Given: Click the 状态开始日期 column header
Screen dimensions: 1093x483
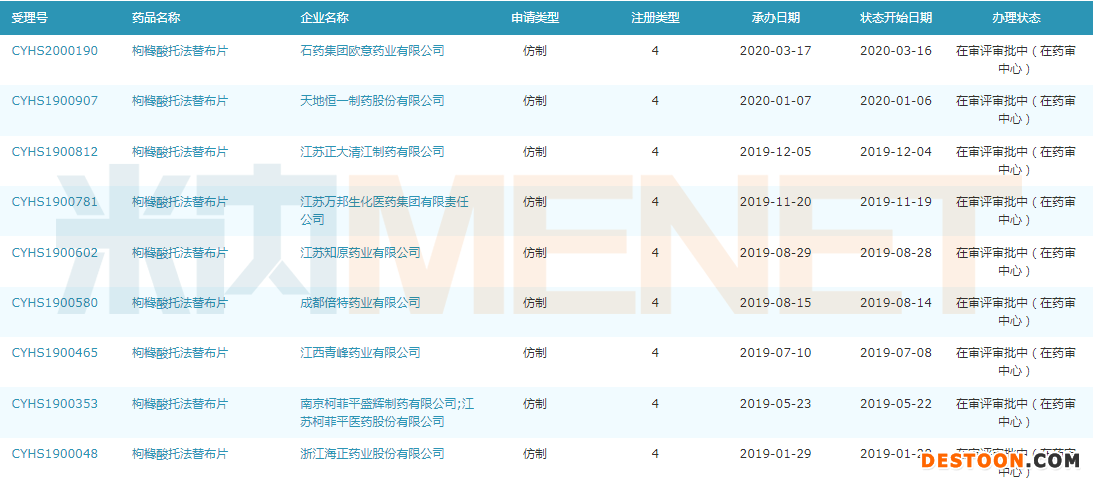Looking at the screenshot, I should coord(895,18).
